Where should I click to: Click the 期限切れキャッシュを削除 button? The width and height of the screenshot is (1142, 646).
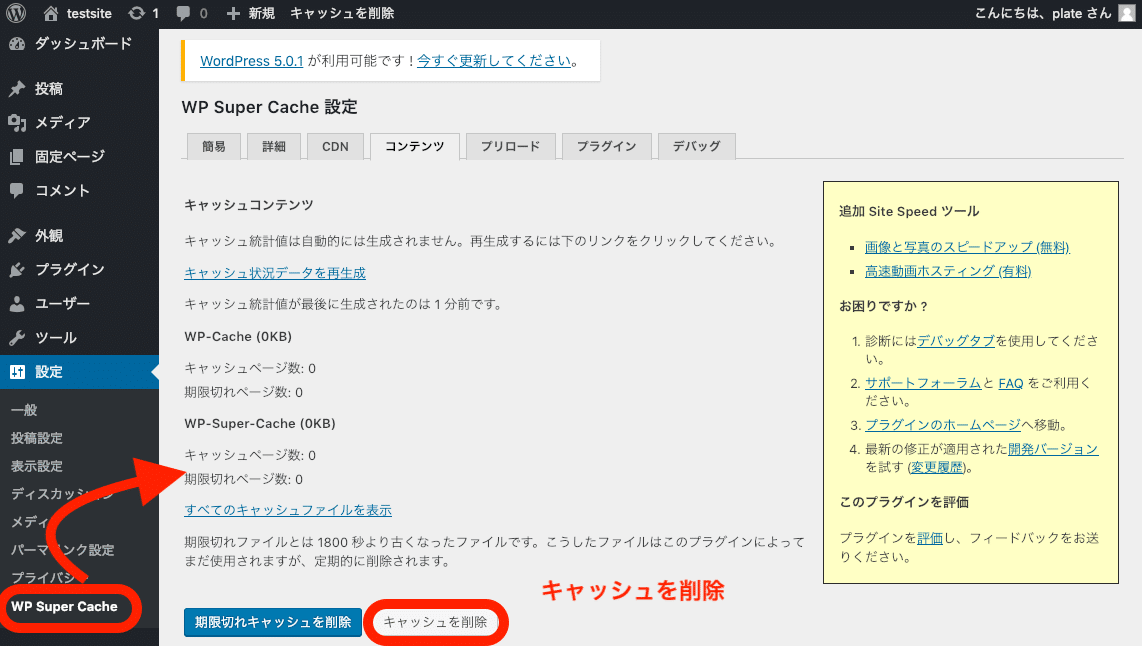273,623
